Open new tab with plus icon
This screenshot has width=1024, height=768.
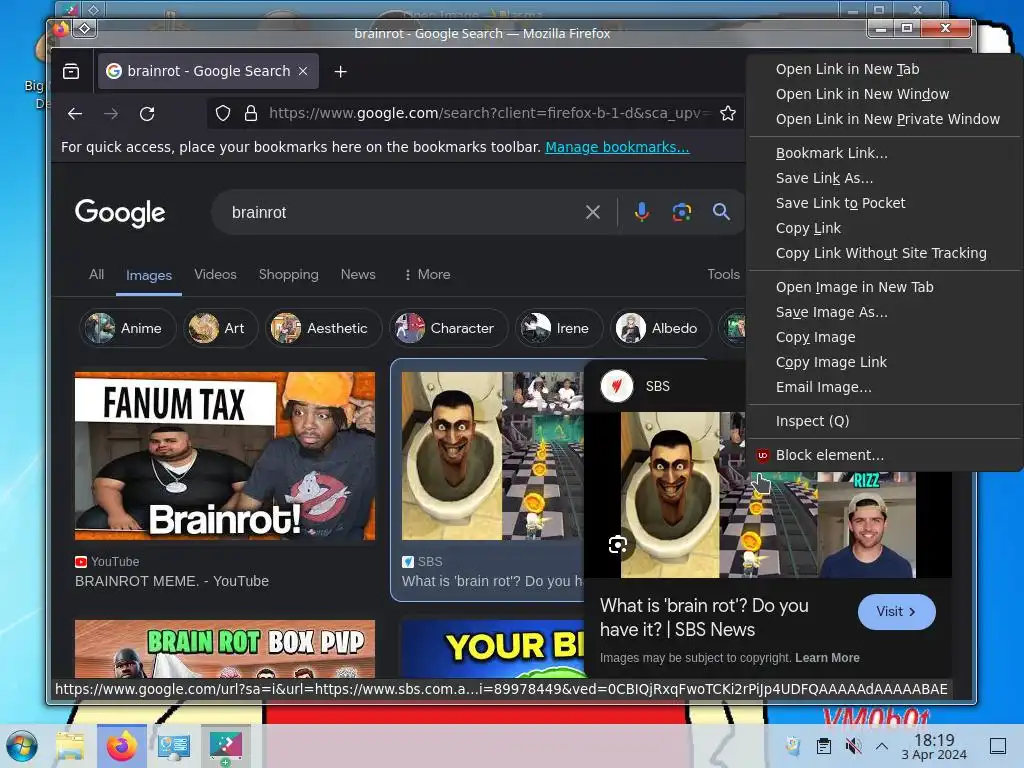click(x=340, y=71)
